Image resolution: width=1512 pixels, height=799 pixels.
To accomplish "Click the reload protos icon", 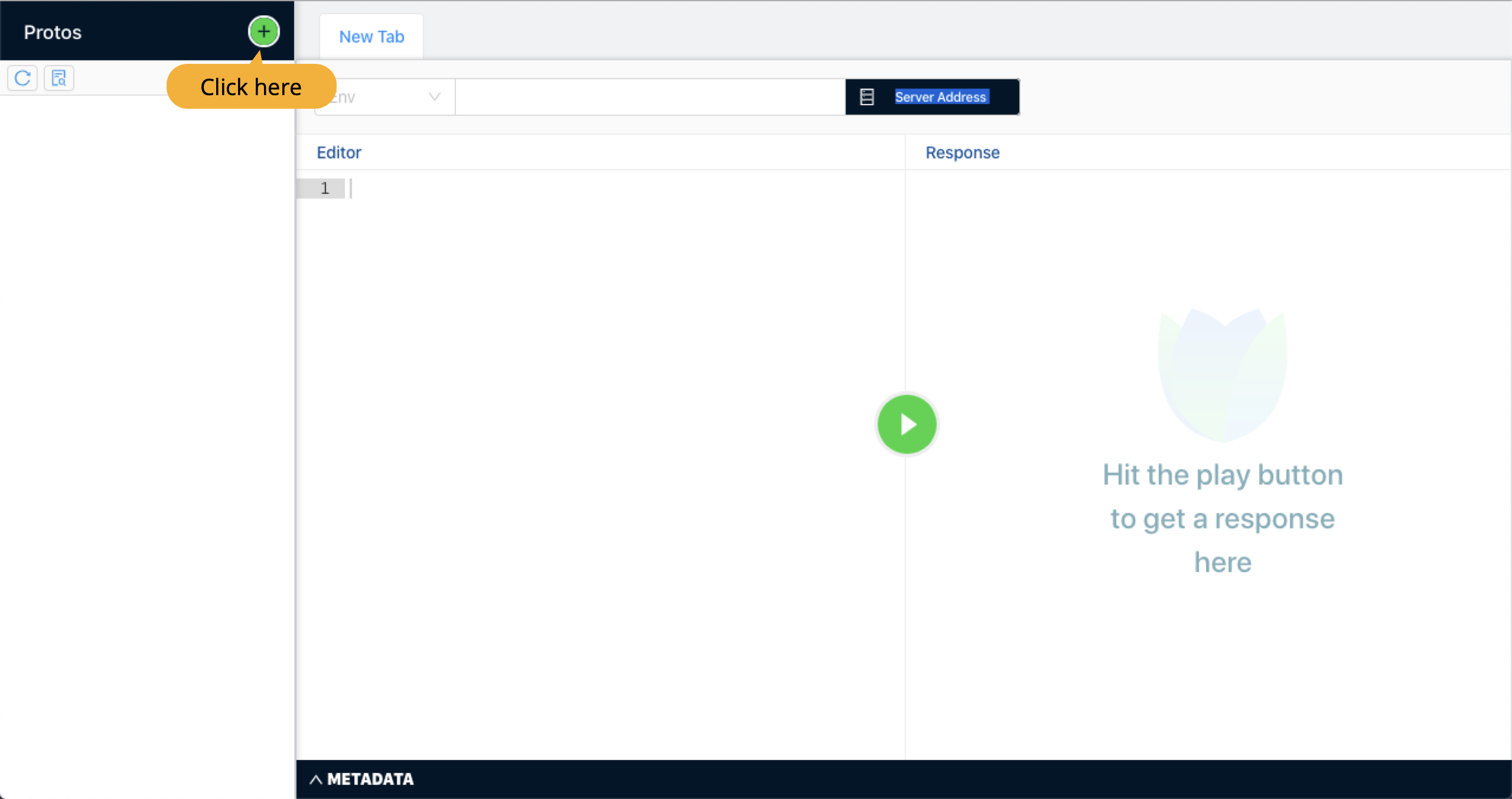I will pyautogui.click(x=22, y=78).
